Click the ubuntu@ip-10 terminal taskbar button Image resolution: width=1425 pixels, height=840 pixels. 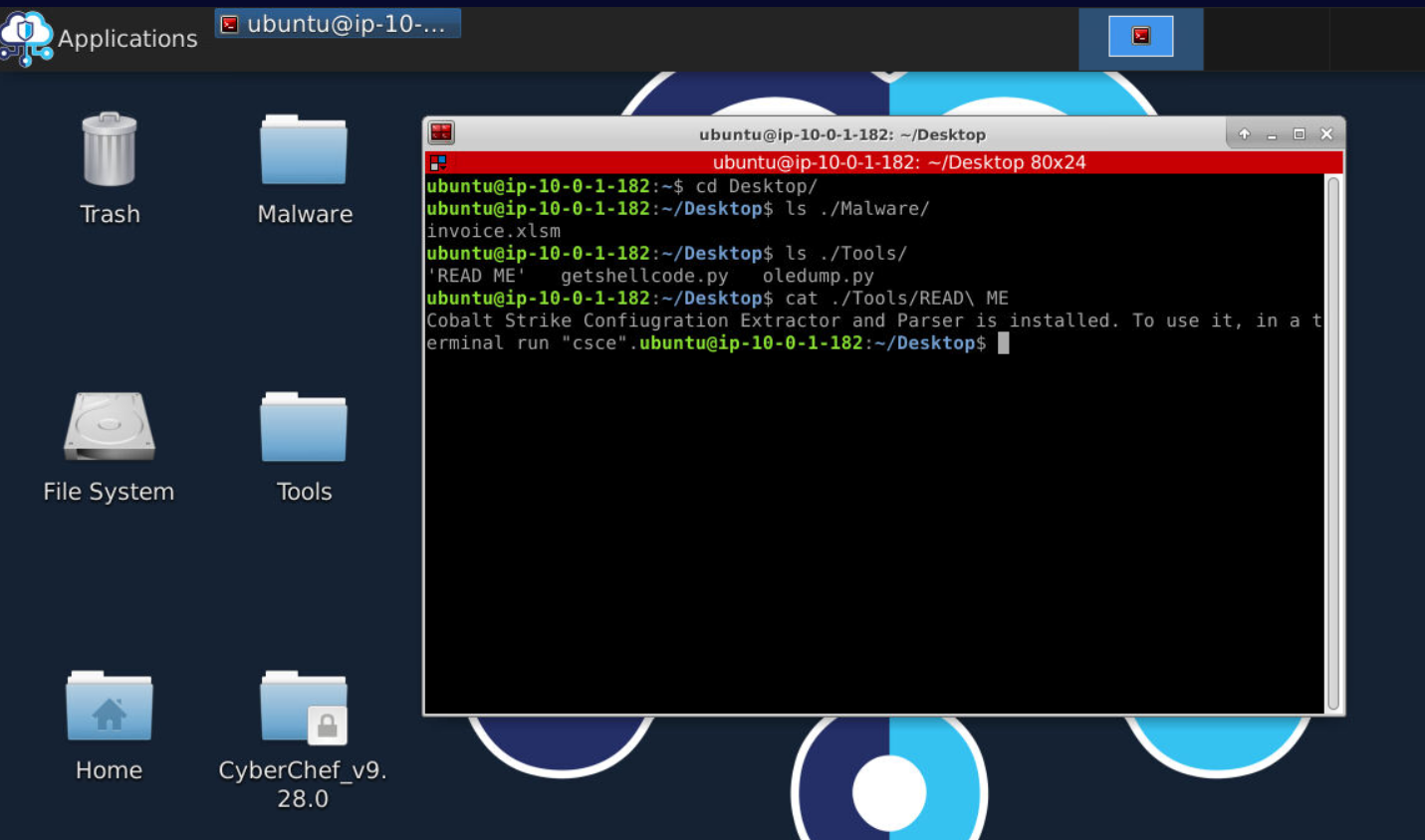pos(338,24)
